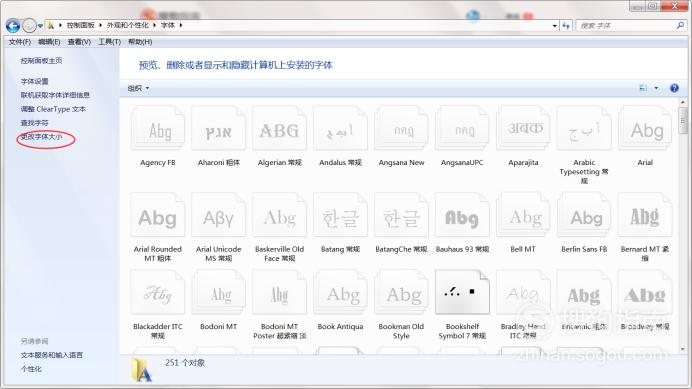The width and height of the screenshot is (692, 389).
Task: Open 查找字符 link
Action: pyautogui.click(x=34, y=123)
